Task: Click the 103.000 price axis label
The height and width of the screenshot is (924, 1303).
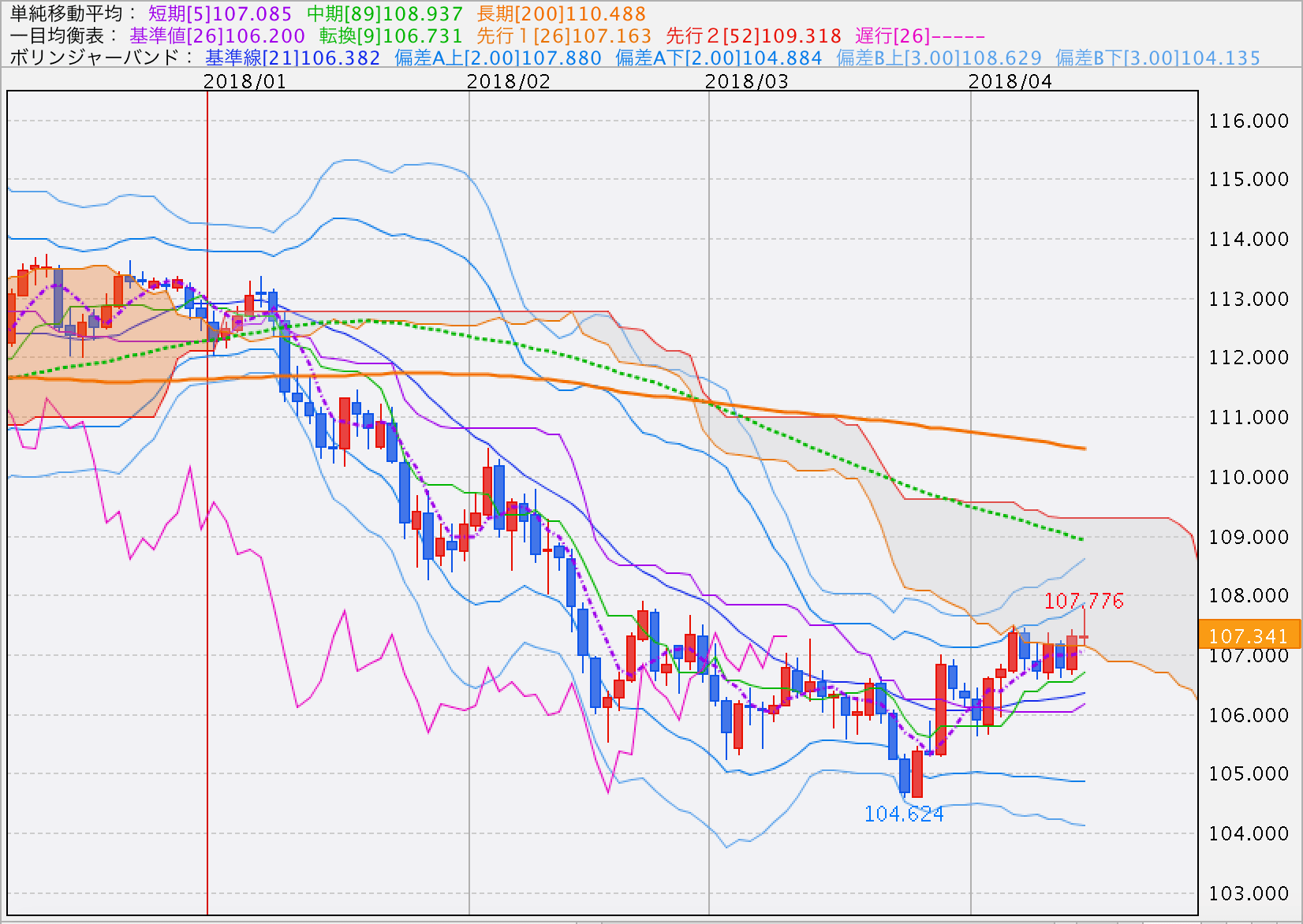Action: pyautogui.click(x=1249, y=893)
